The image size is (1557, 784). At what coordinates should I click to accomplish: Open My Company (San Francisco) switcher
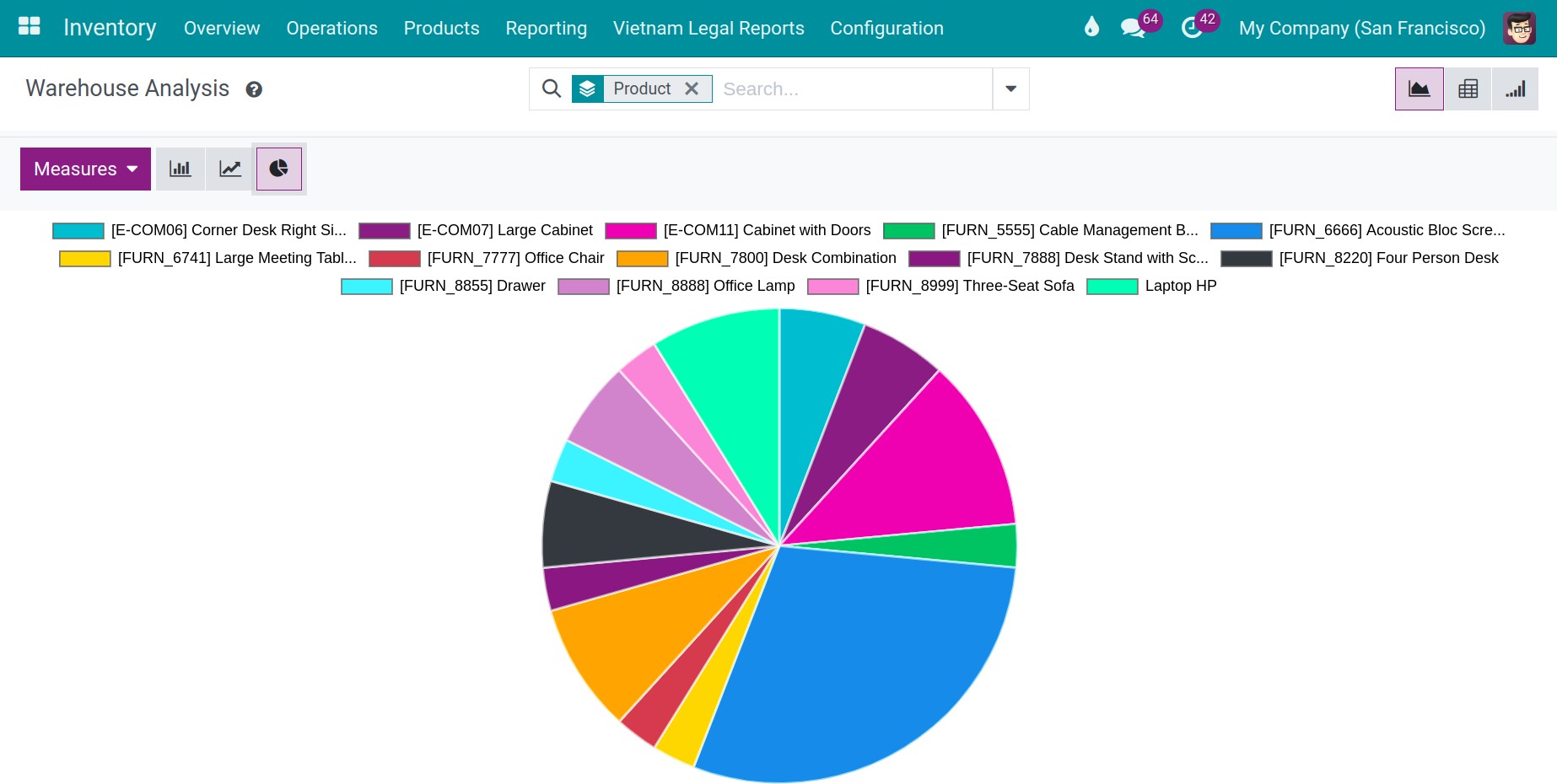1361,28
